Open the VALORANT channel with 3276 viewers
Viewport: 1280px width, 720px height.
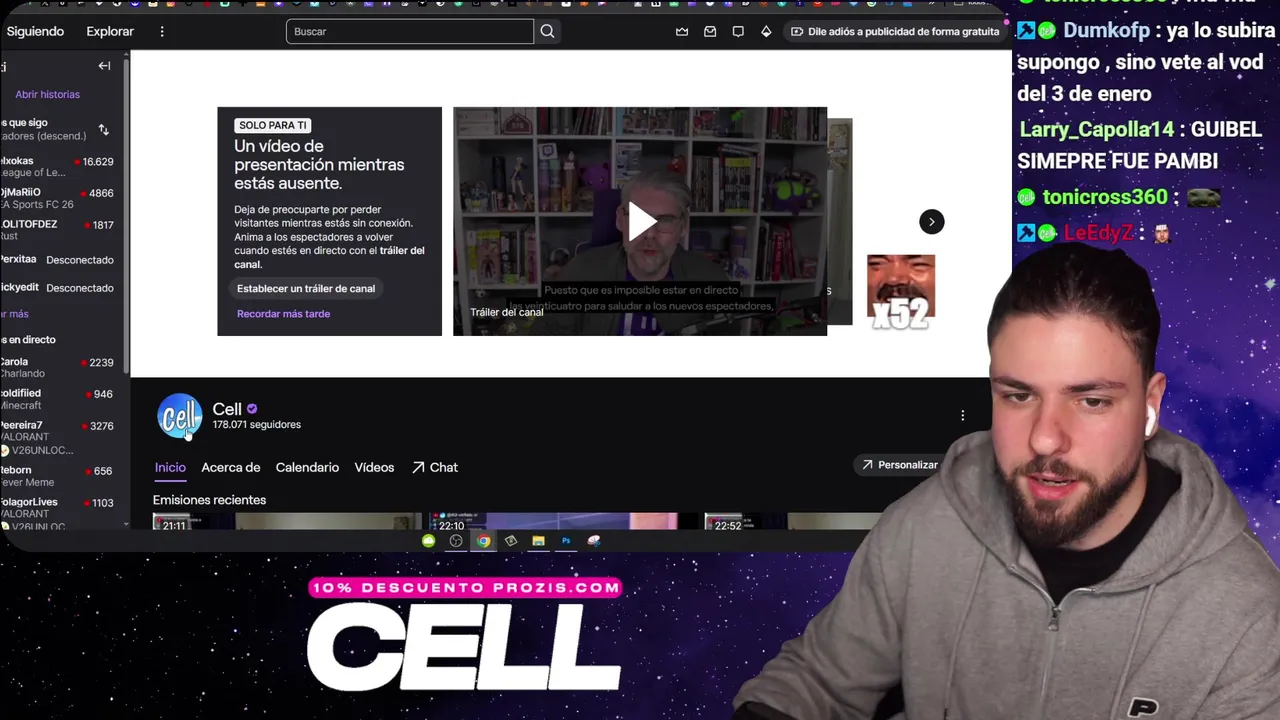click(58, 437)
